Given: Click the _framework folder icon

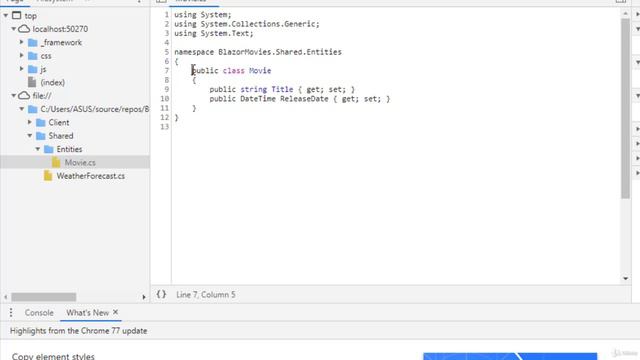Looking at the screenshot, I should tap(33, 42).
